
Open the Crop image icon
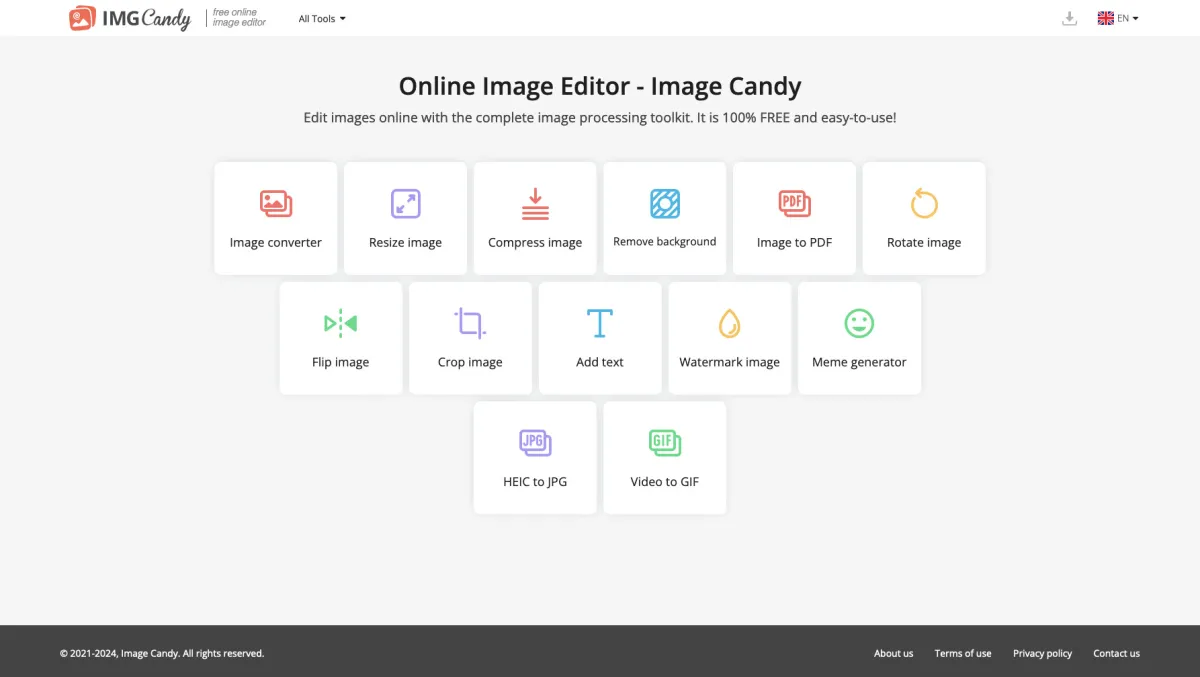click(470, 323)
